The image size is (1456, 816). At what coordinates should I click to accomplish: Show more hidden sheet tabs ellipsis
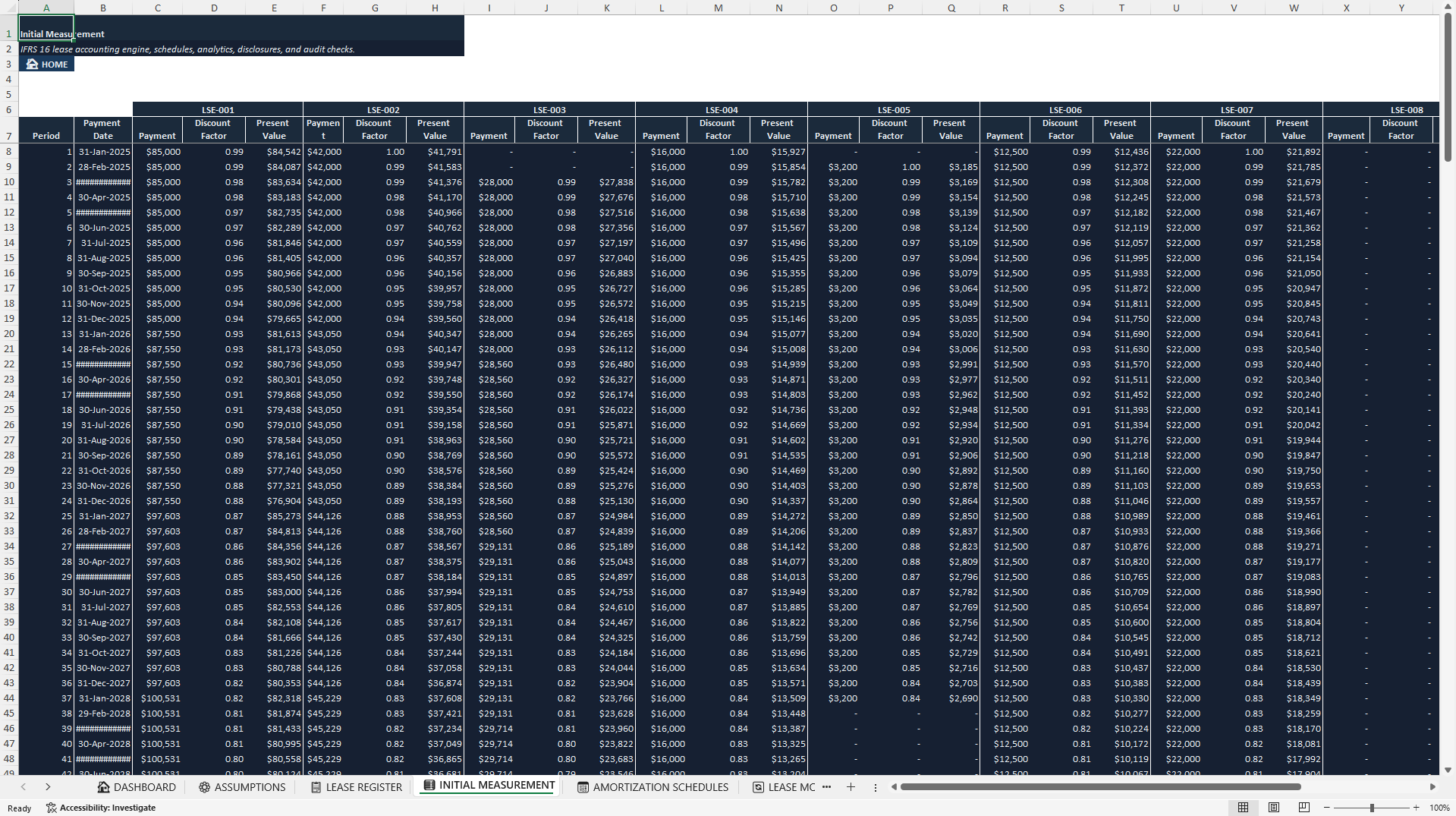tap(827, 787)
